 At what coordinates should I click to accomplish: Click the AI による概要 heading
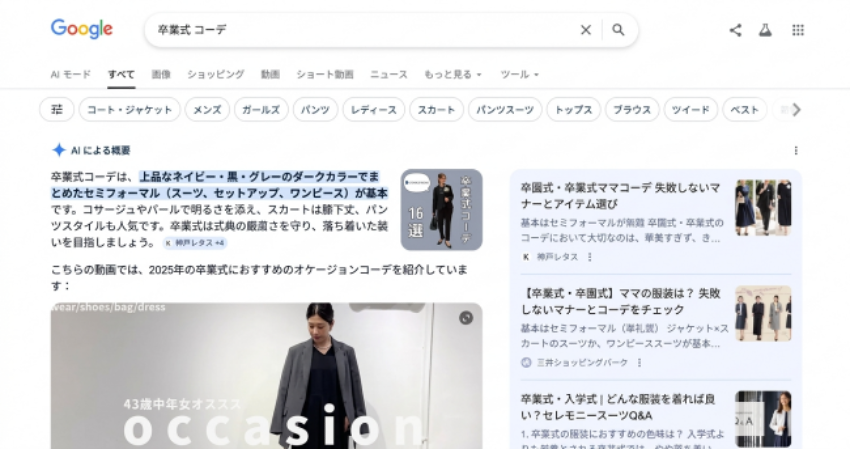pyautogui.click(x=101, y=150)
